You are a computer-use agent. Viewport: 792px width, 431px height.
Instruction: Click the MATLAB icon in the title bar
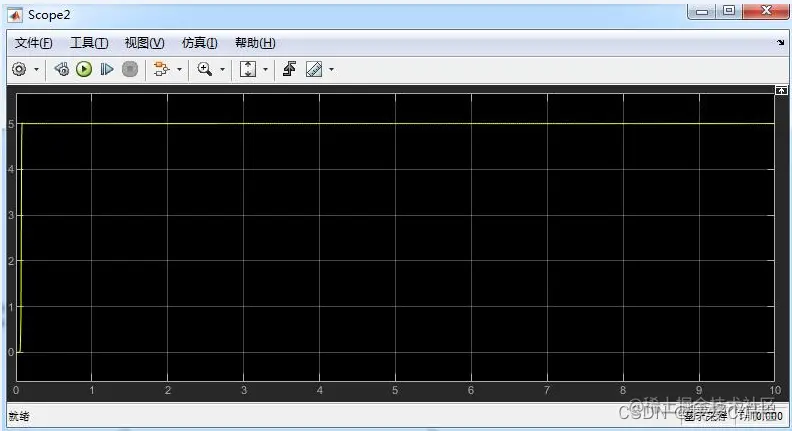point(15,15)
